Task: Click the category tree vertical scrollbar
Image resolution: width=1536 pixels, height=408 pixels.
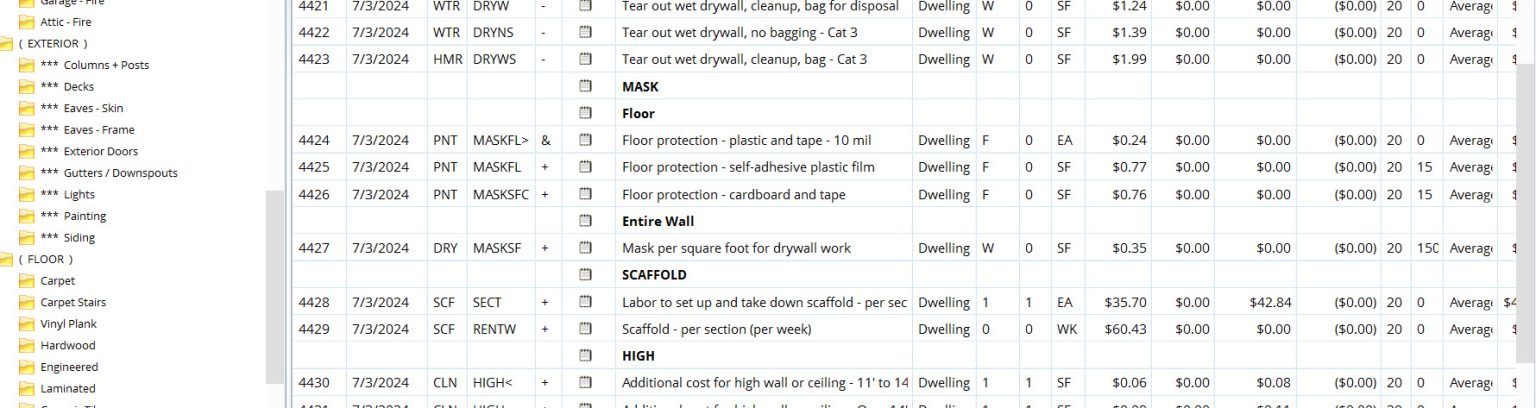Action: point(275,290)
